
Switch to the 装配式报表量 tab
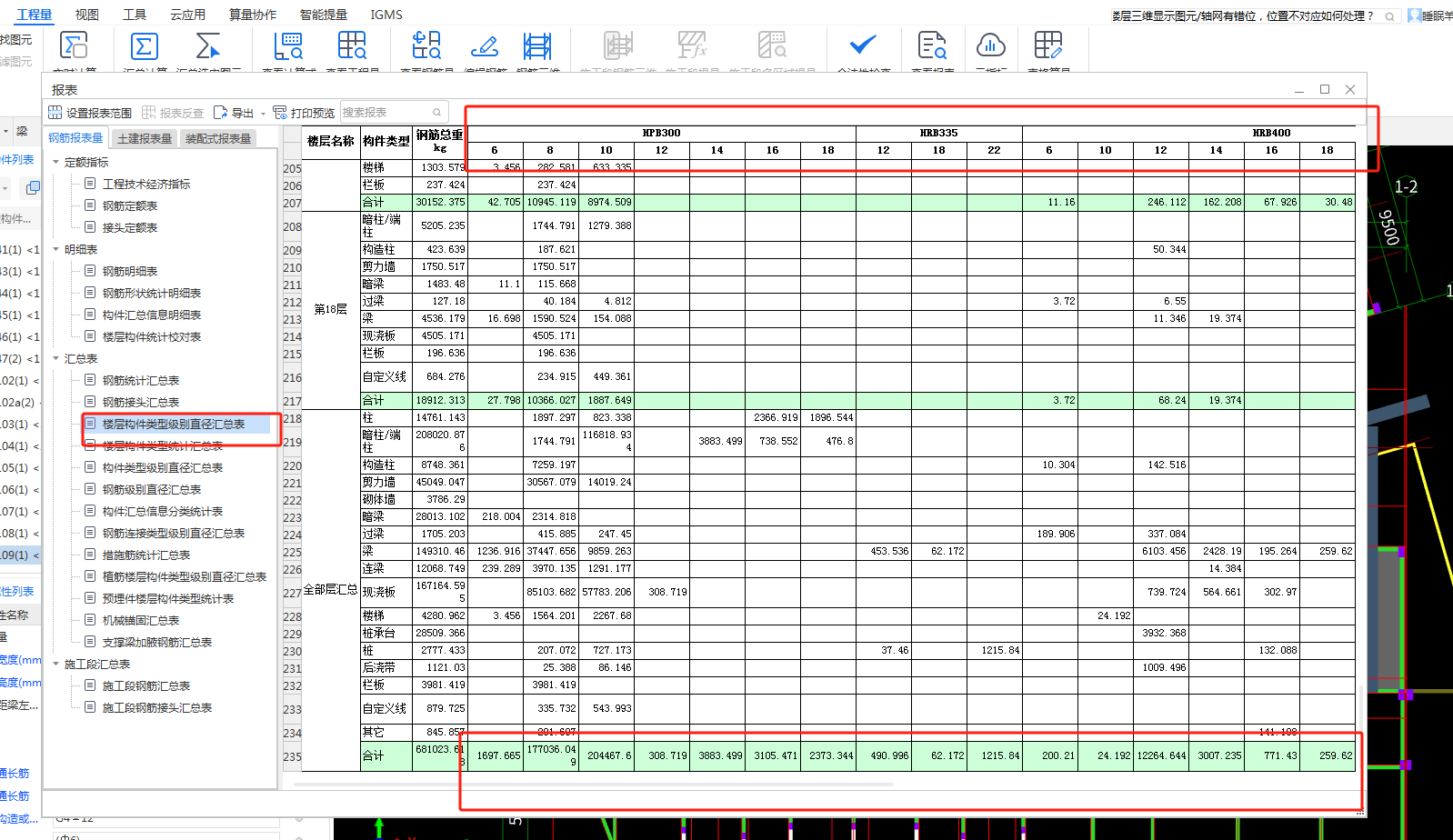218,138
